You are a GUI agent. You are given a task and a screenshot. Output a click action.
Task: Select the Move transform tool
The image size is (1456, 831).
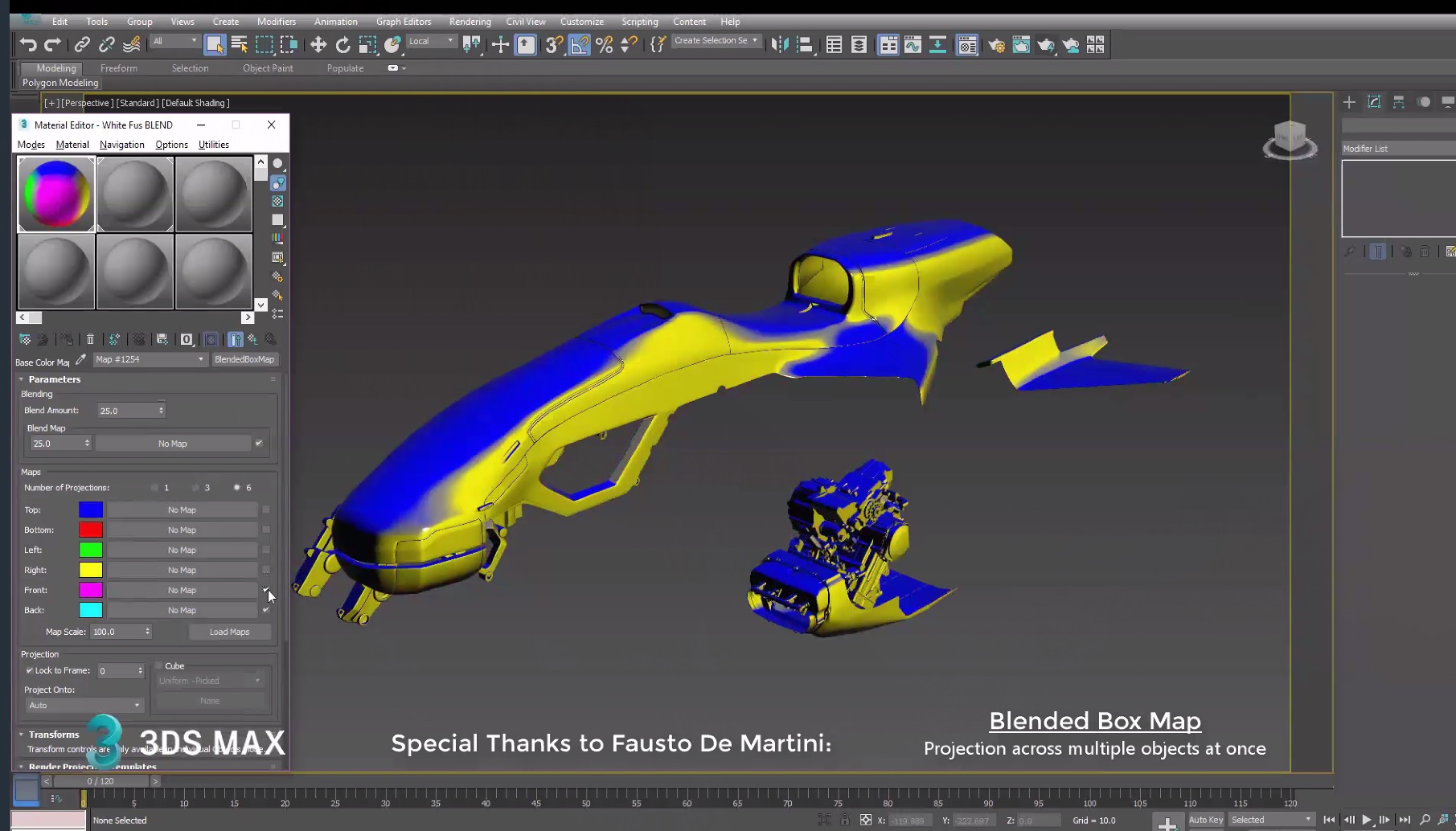point(318,45)
